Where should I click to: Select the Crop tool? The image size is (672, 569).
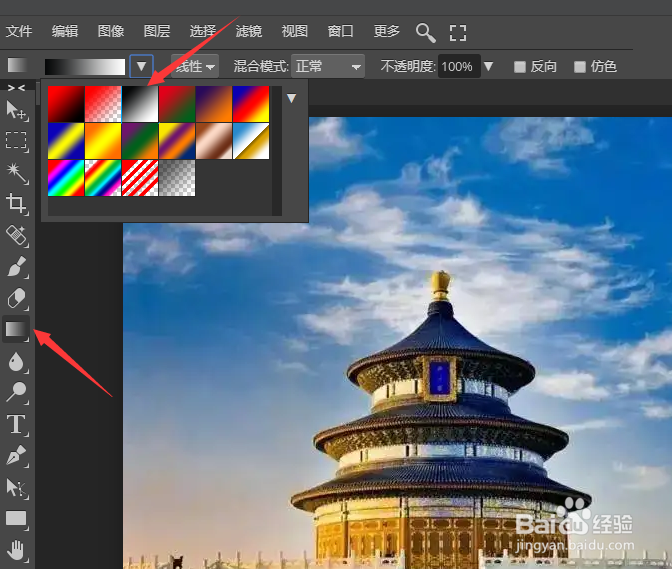point(16,204)
